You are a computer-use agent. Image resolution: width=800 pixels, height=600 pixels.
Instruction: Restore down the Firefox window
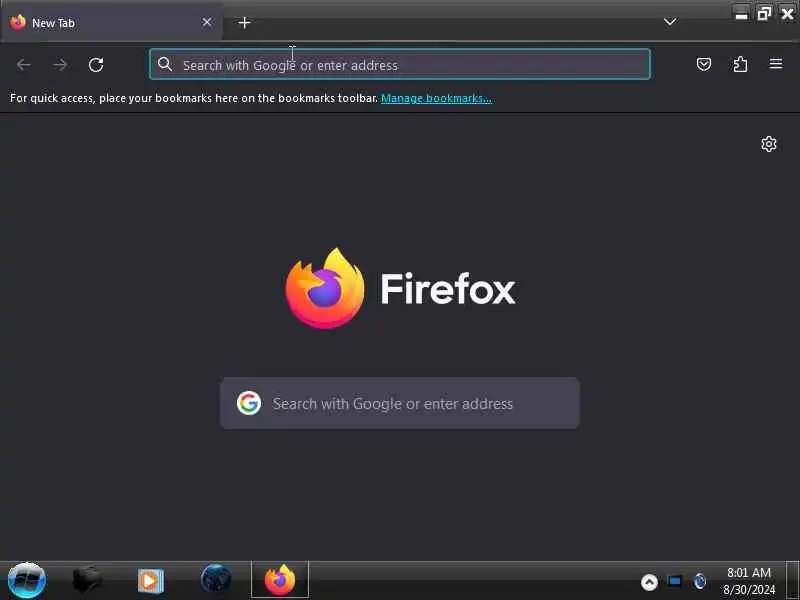click(764, 13)
